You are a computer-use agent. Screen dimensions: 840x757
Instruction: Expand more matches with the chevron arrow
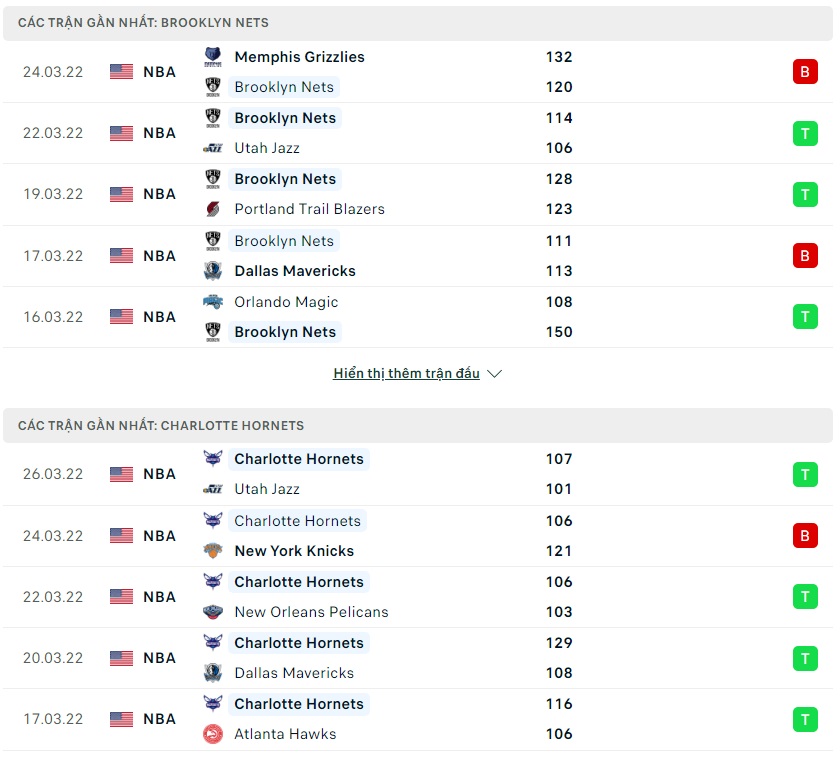[494, 374]
